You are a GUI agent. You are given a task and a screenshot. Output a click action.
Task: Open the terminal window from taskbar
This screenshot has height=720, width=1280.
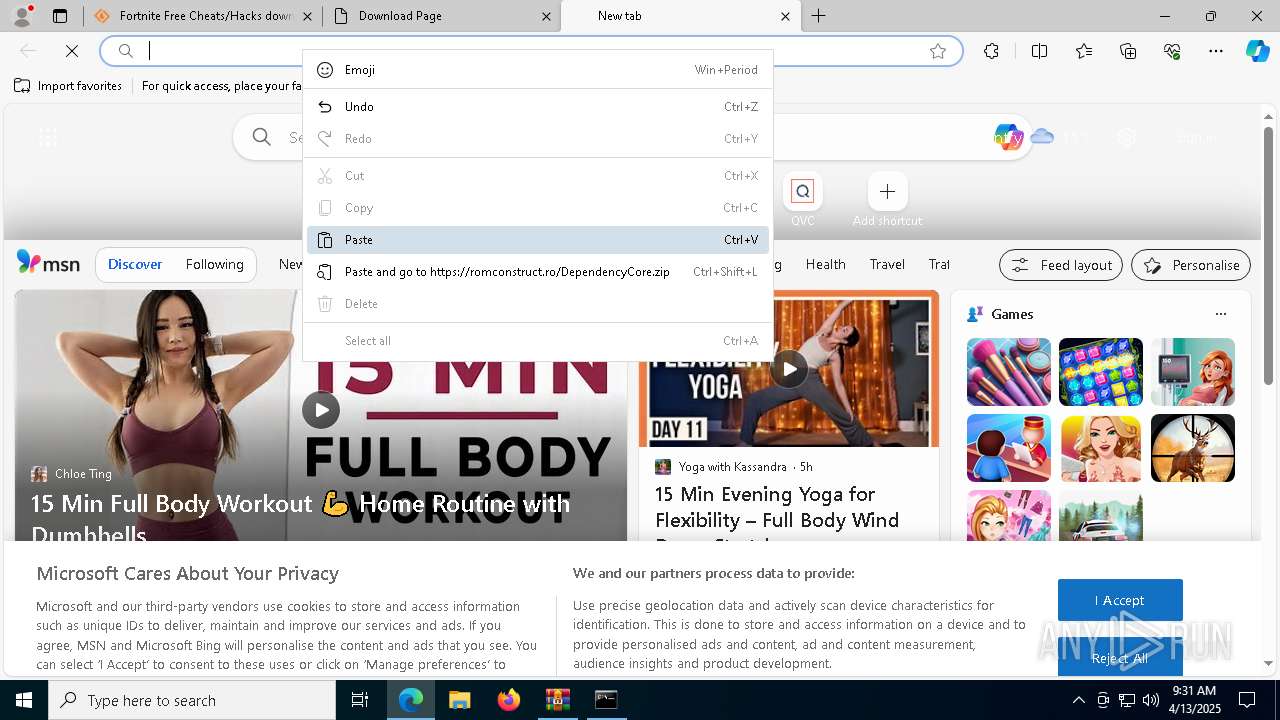(606, 700)
